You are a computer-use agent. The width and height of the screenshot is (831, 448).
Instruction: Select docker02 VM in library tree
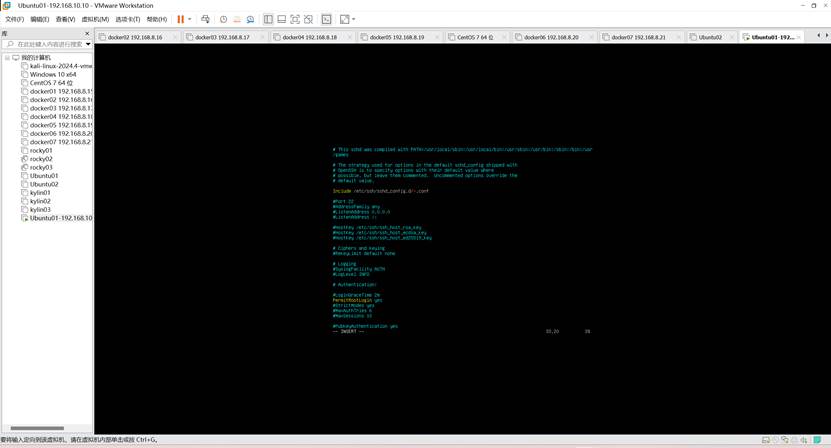click(x=60, y=100)
